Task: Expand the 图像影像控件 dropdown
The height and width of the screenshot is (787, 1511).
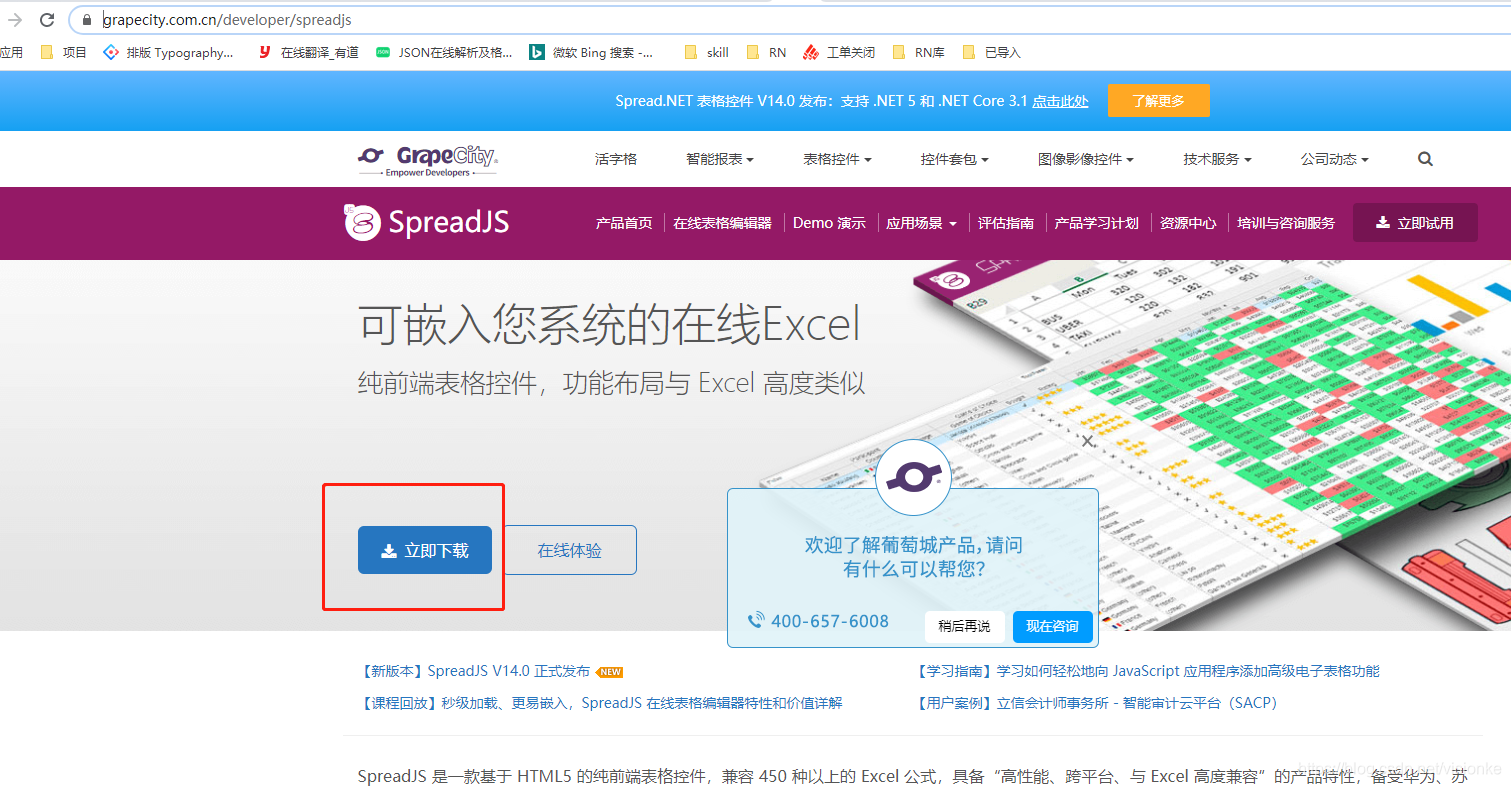Action: tap(1086, 159)
